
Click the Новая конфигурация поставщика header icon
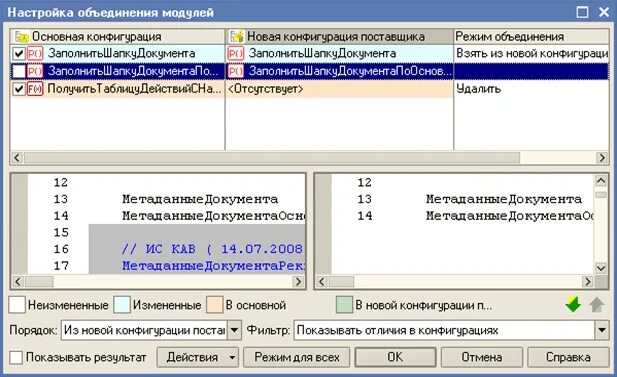point(237,37)
